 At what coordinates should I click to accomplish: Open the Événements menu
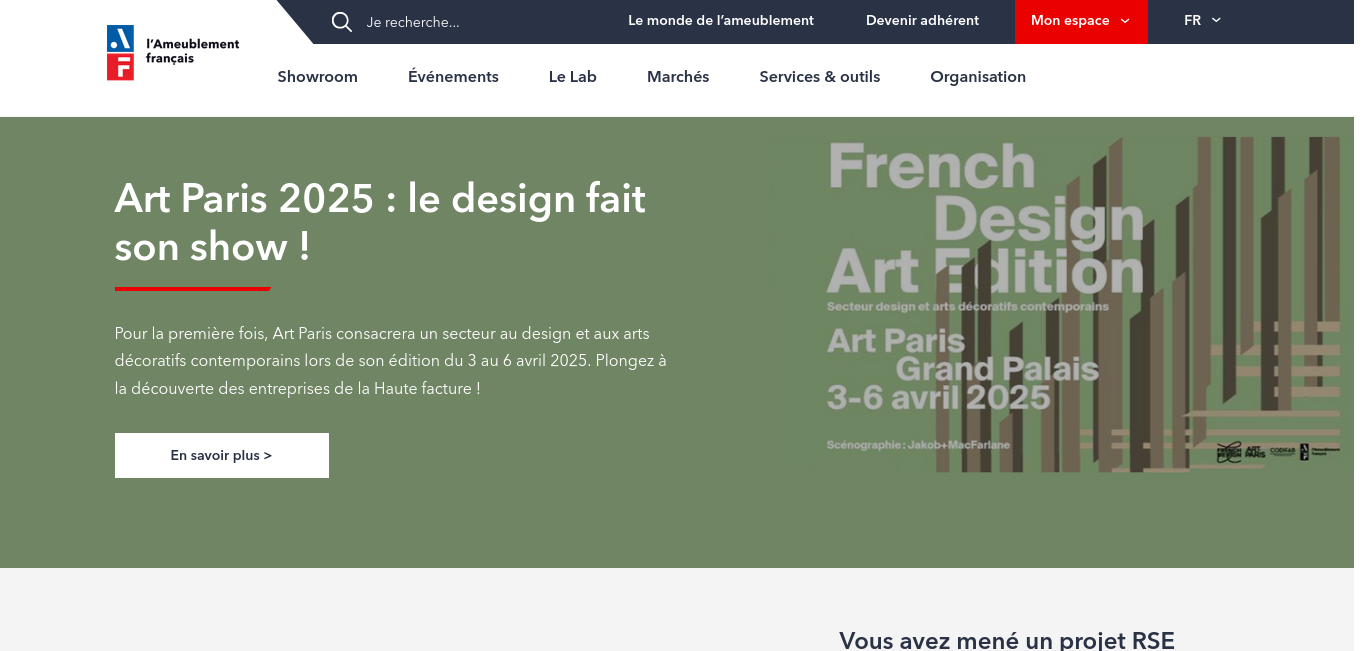(453, 77)
